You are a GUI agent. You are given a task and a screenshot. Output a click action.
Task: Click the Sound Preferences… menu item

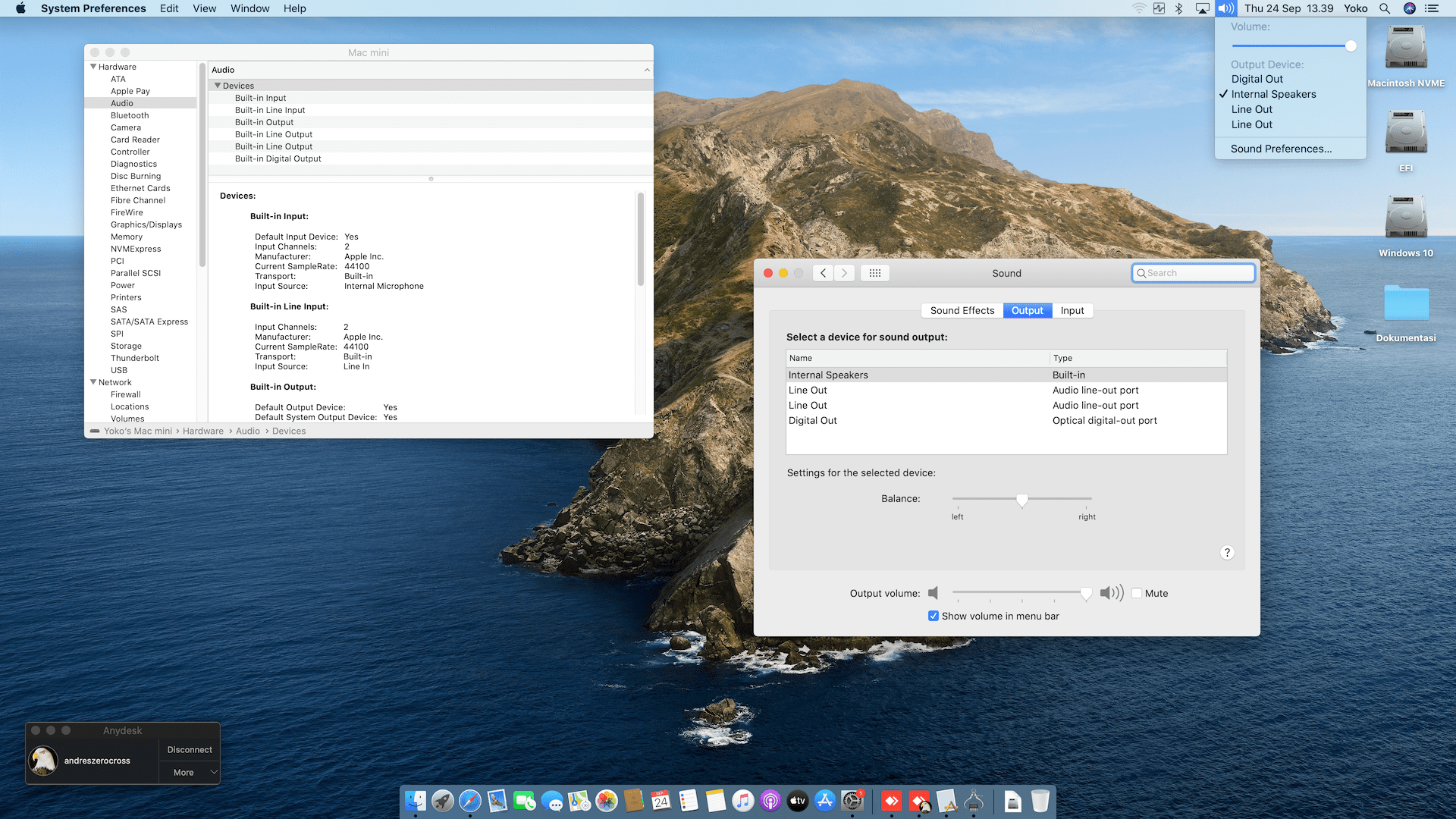pyautogui.click(x=1281, y=149)
